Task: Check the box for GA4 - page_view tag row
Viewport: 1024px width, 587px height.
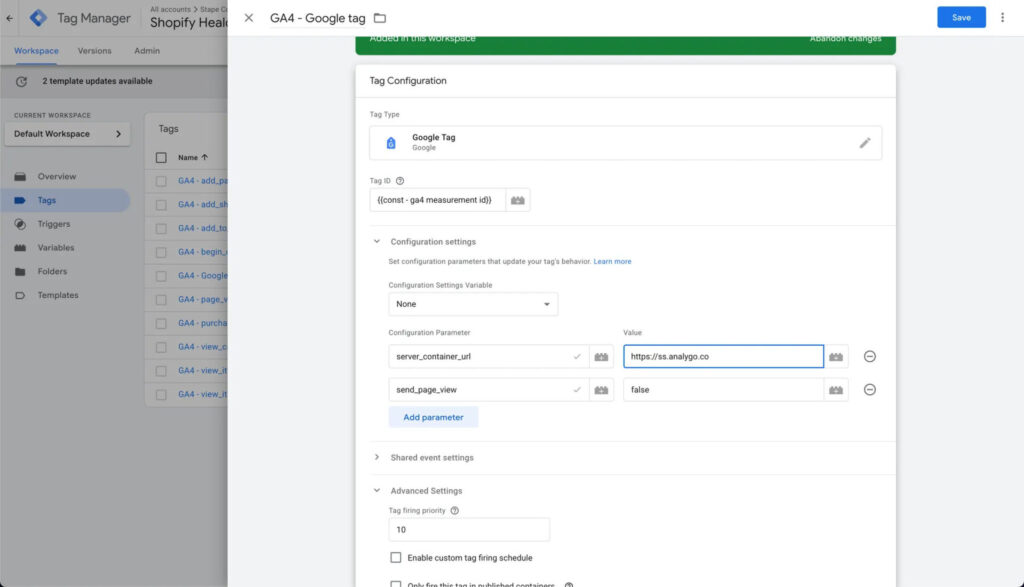Action: click(x=161, y=299)
